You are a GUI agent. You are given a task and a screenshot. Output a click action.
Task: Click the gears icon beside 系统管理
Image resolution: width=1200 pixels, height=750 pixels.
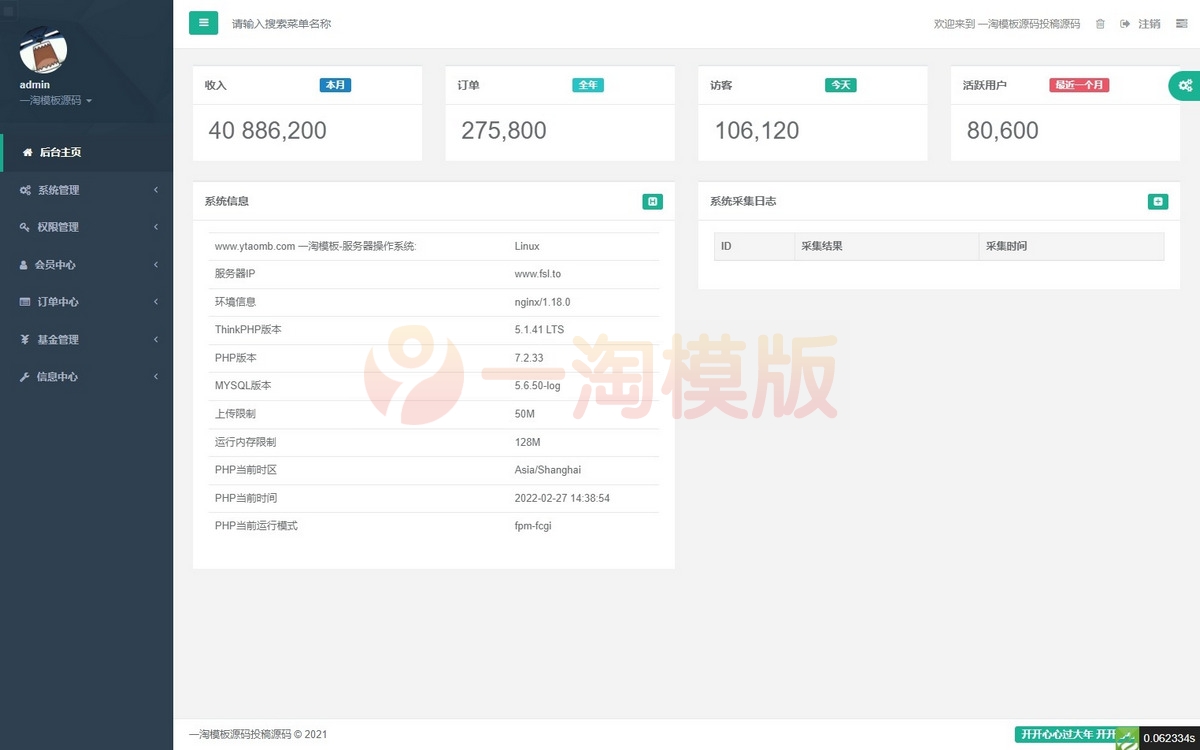(26, 190)
